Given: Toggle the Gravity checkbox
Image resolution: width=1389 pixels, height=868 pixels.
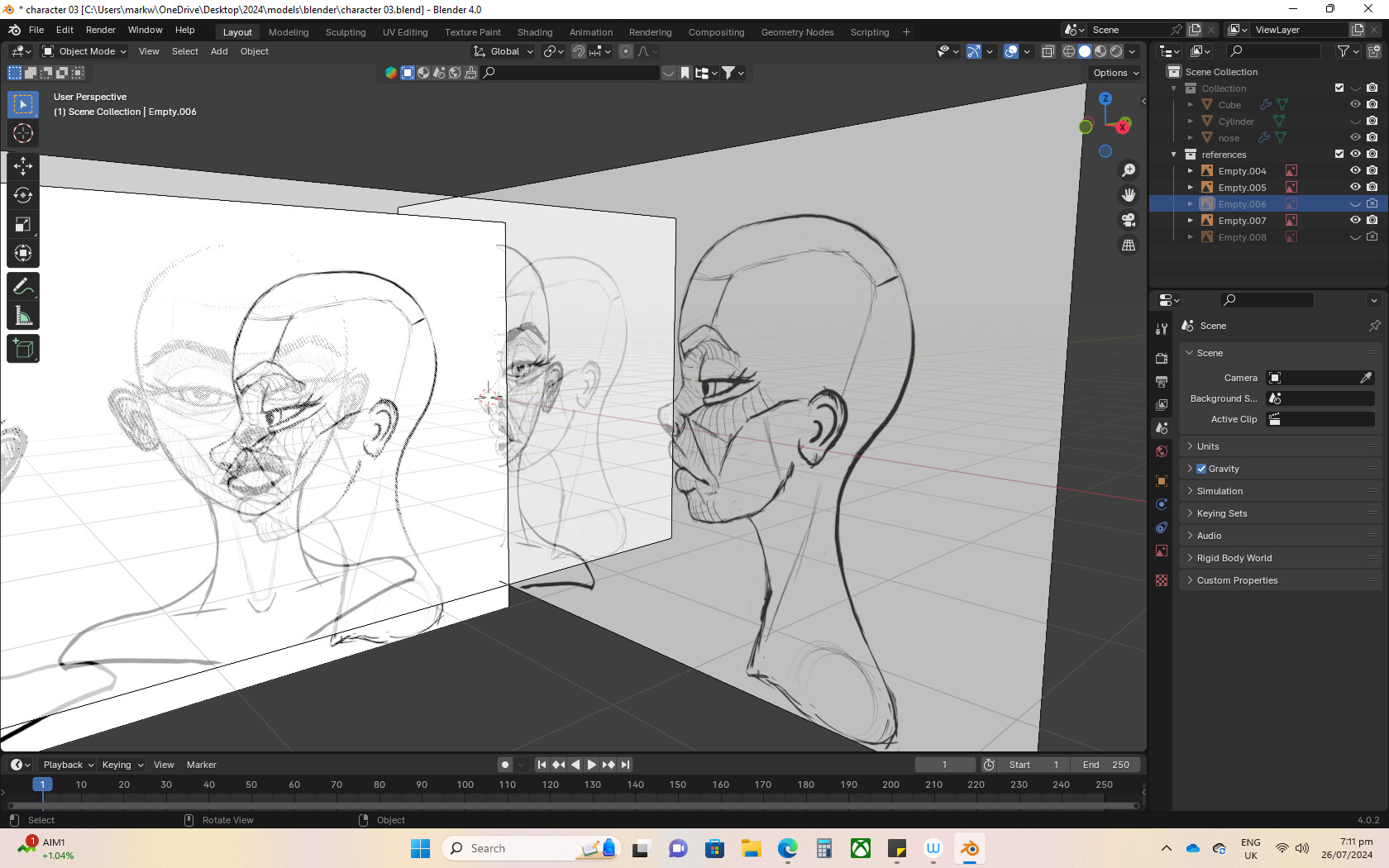Looking at the screenshot, I should coord(1201,469).
